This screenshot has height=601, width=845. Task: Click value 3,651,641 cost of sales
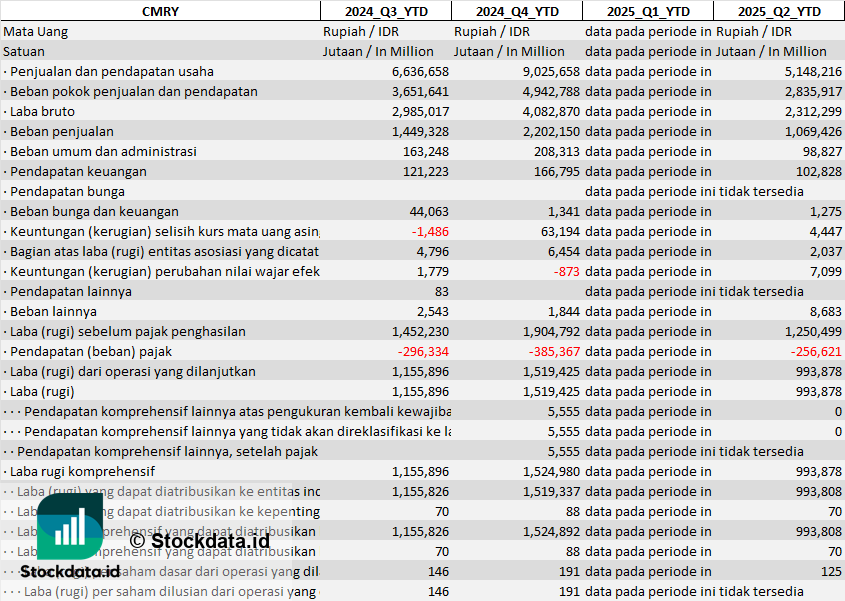[x=420, y=92]
